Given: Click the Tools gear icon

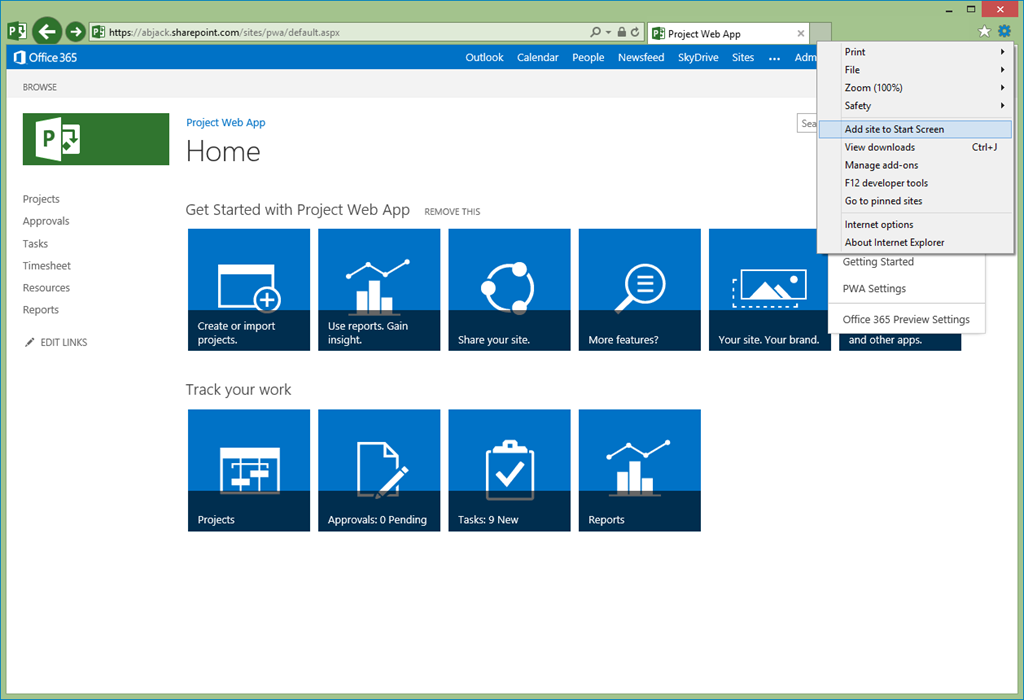Looking at the screenshot, I should click(1004, 31).
